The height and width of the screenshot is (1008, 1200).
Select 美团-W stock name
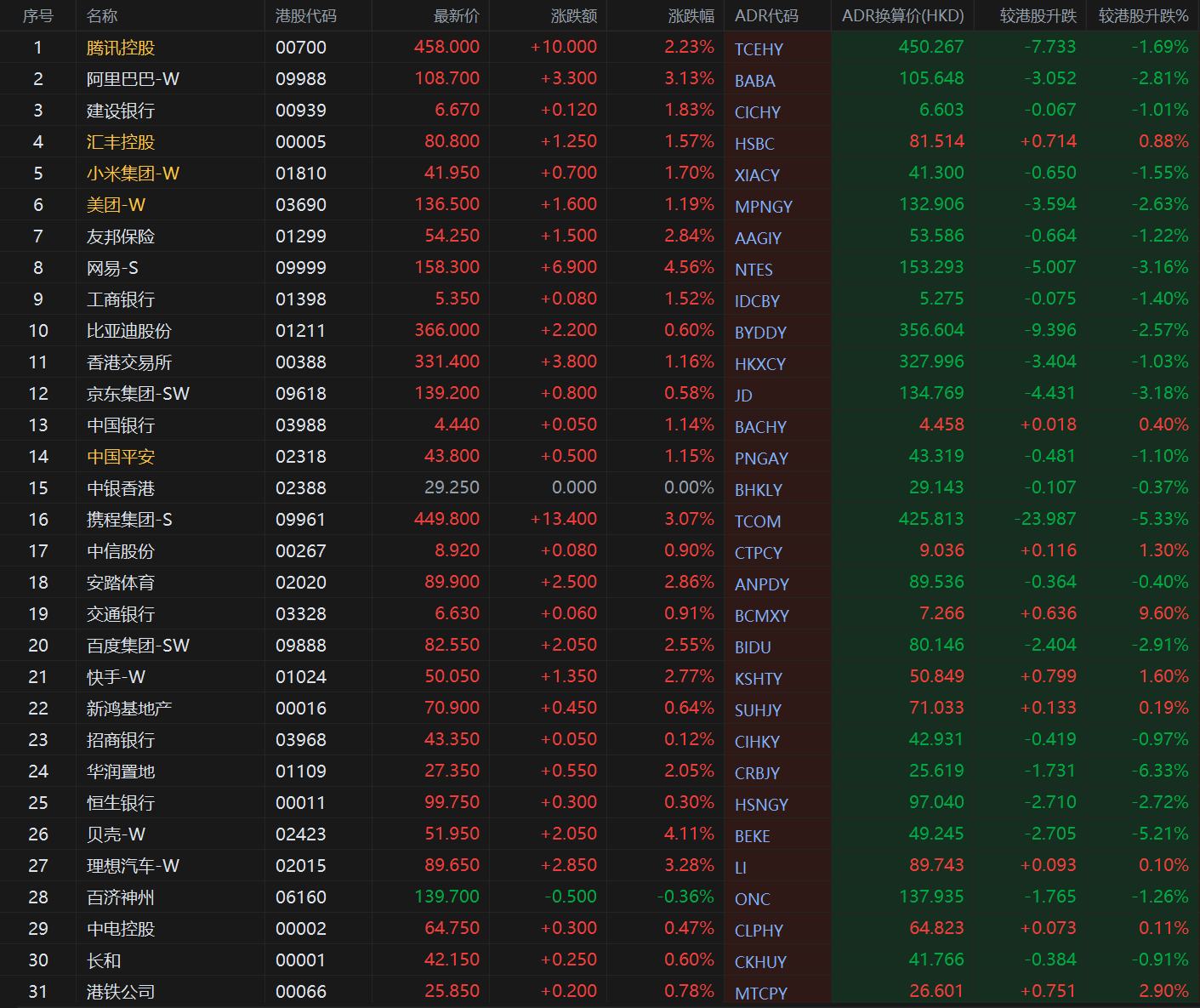116,205
